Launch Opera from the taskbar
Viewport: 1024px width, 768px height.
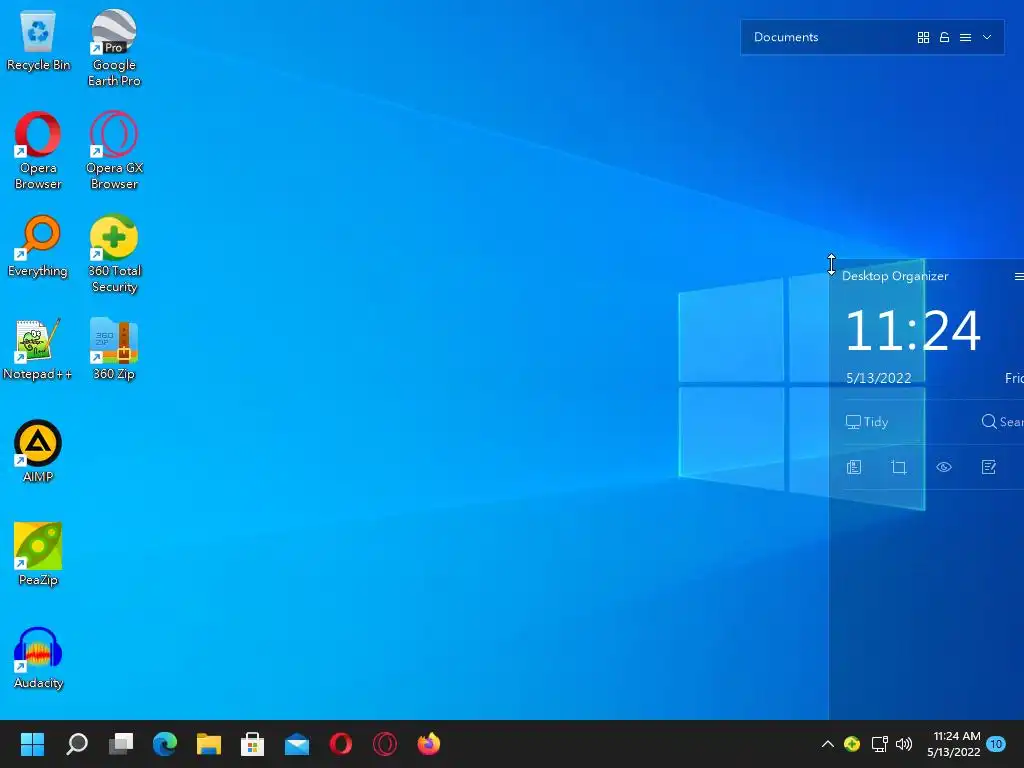pyautogui.click(x=341, y=744)
